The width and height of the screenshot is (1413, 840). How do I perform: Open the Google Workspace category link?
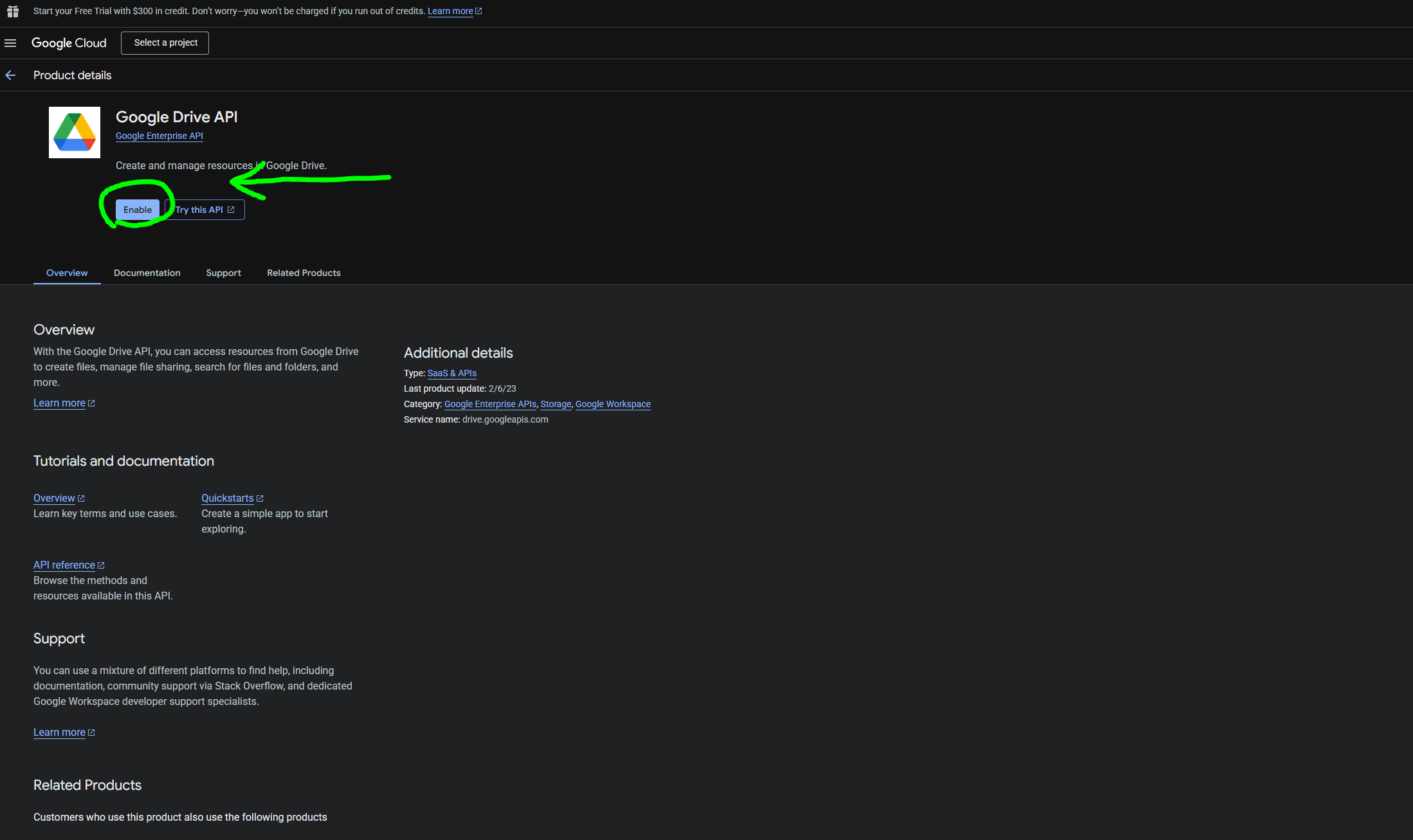[x=613, y=404]
